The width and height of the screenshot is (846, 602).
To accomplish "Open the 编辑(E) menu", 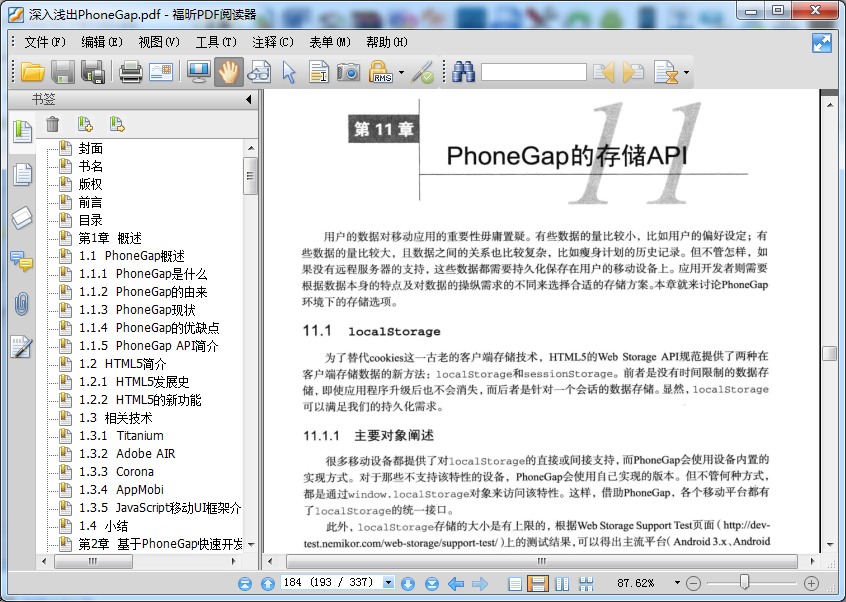I will point(102,42).
